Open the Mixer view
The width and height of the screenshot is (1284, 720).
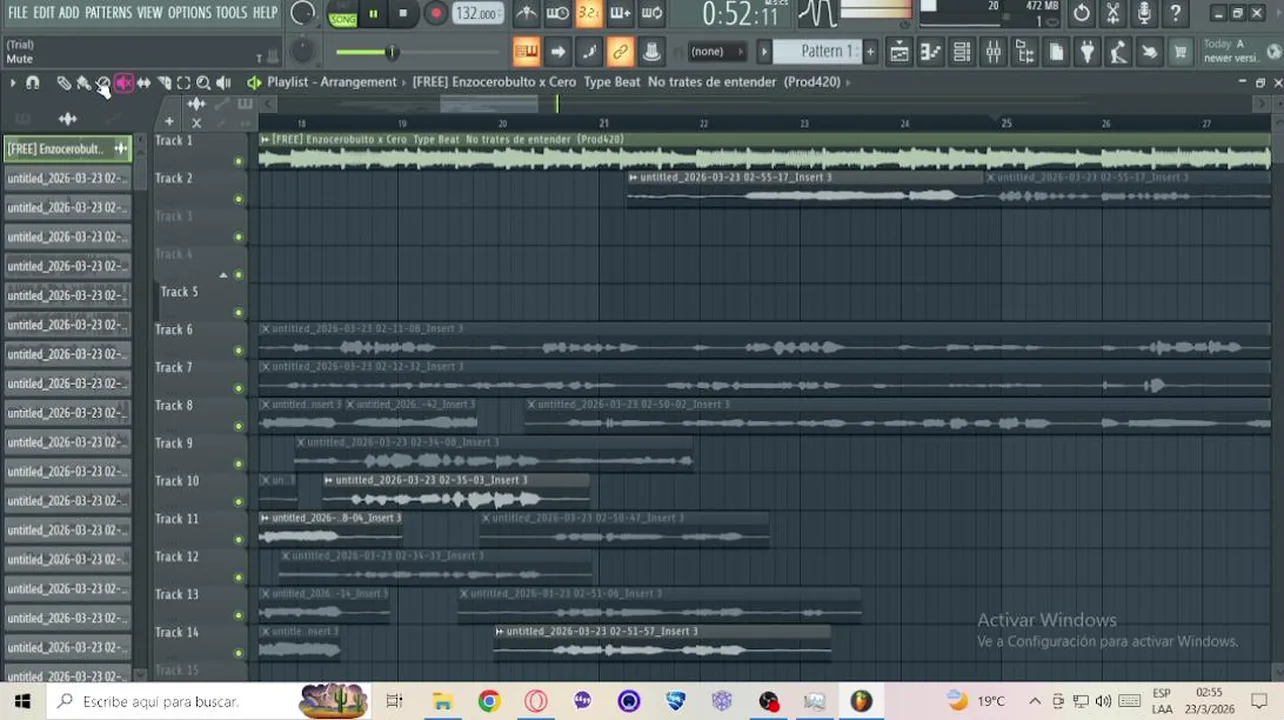994,52
